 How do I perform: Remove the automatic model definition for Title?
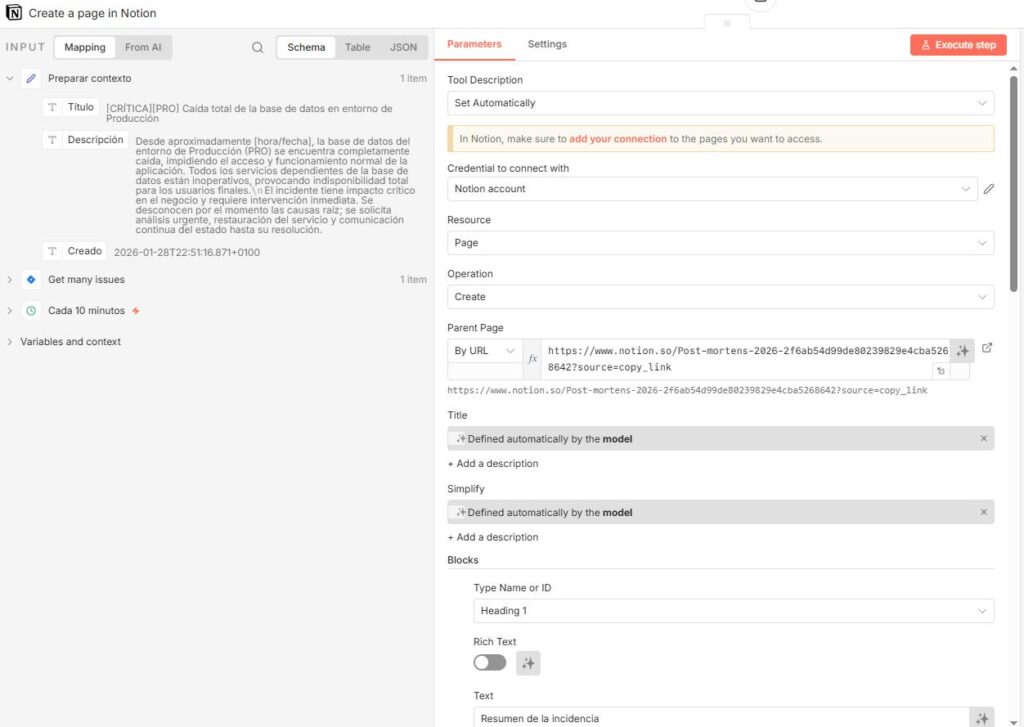click(x=983, y=439)
